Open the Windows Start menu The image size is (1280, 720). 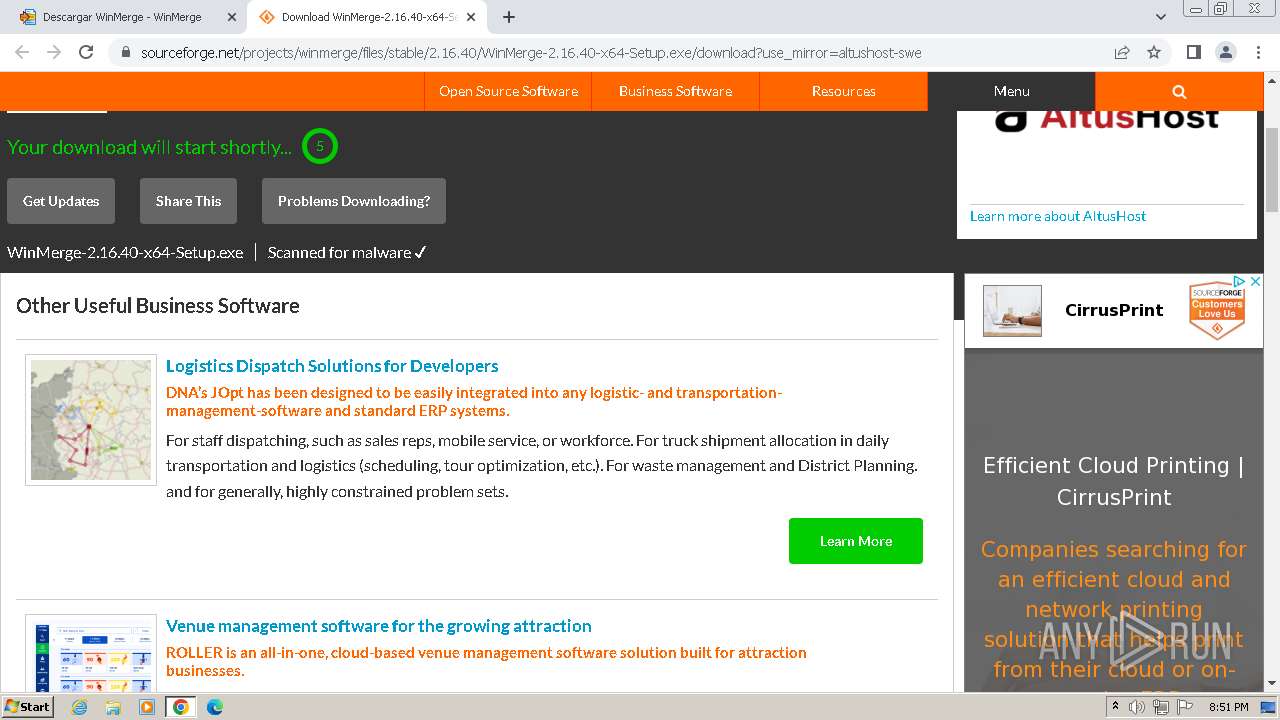[x=27, y=707]
